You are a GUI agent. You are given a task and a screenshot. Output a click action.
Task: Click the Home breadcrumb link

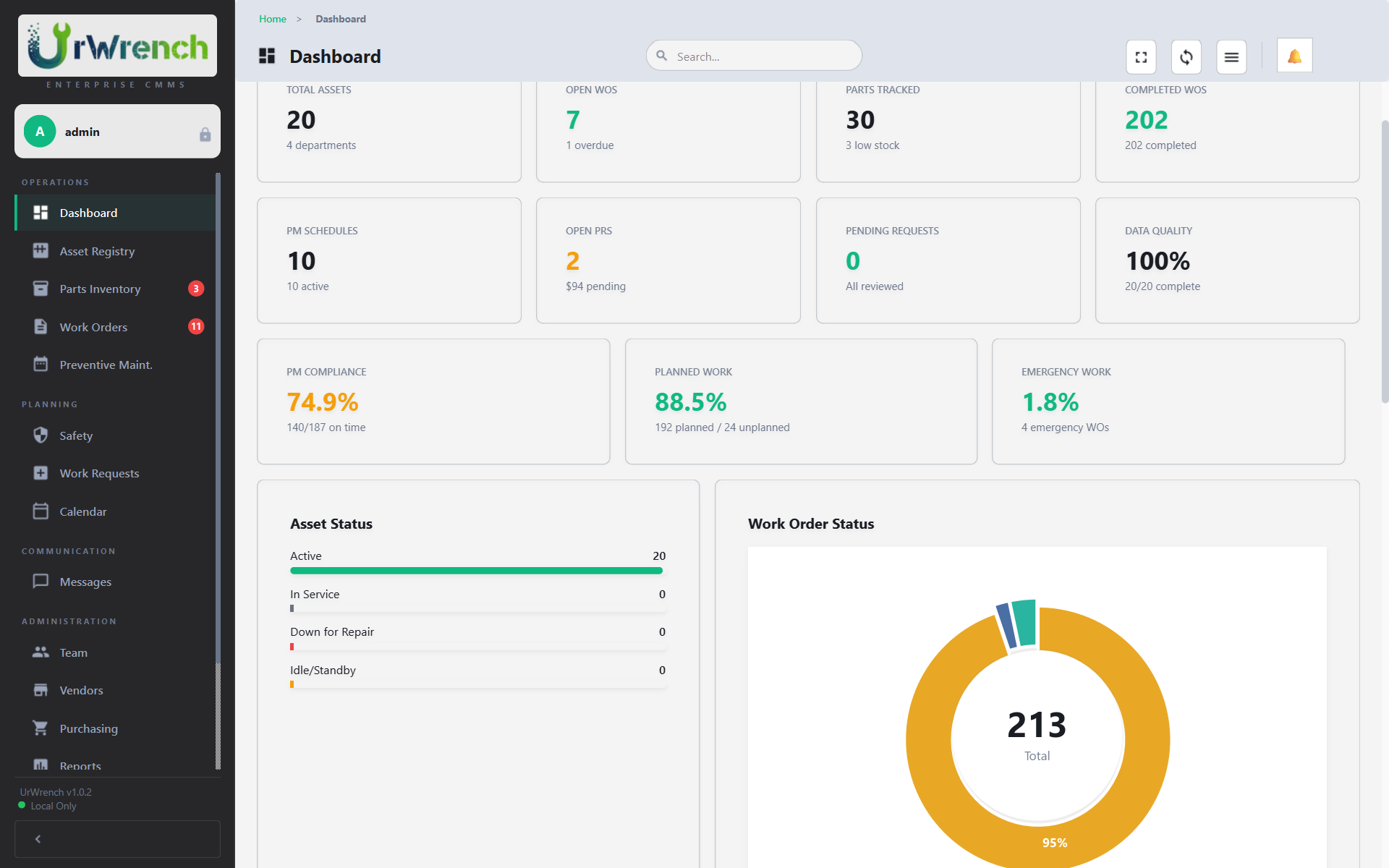coord(272,19)
